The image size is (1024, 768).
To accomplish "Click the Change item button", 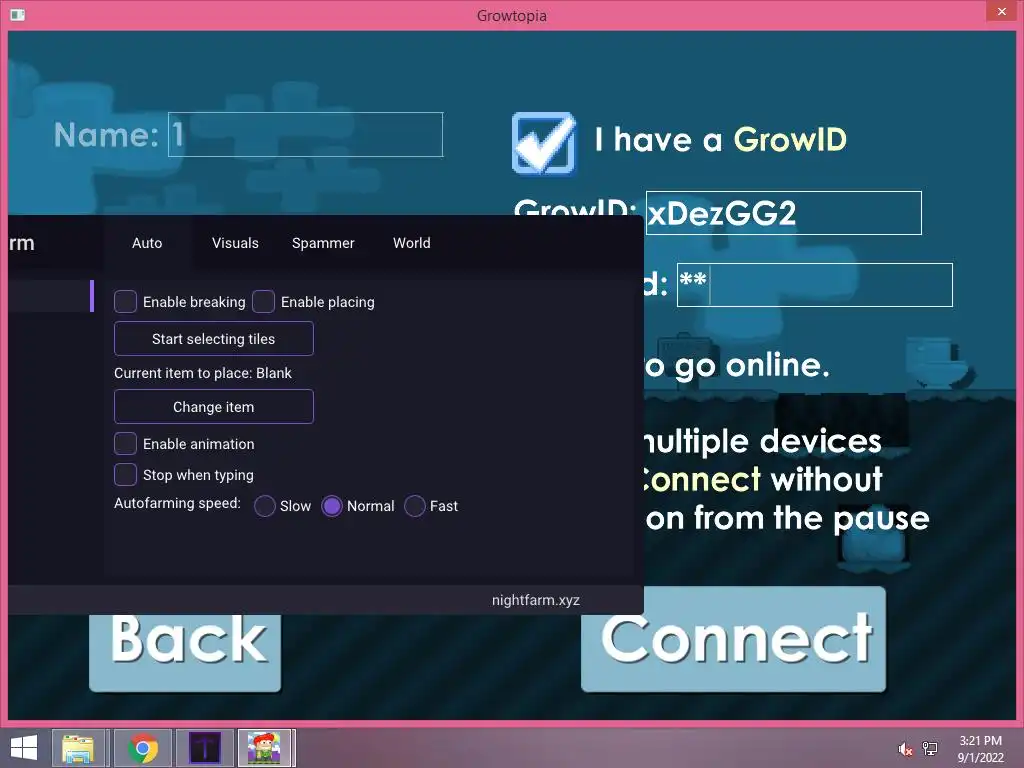I will (214, 406).
